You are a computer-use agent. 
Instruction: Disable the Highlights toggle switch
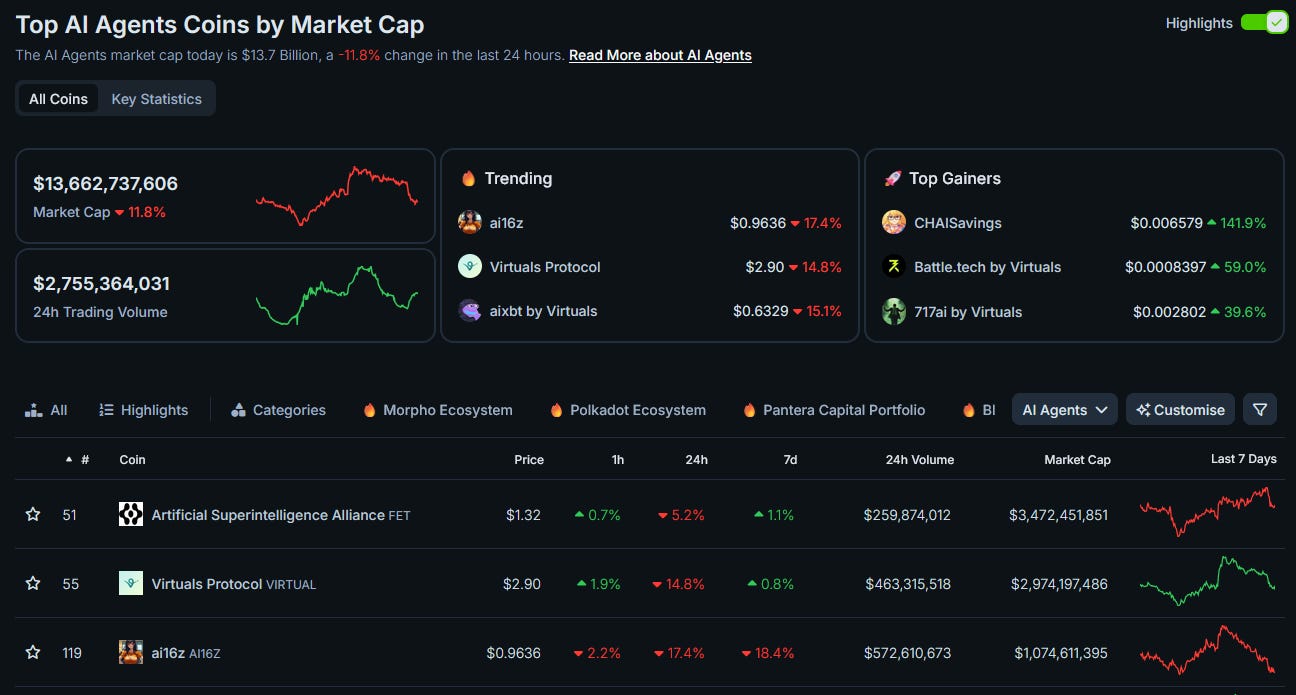(1264, 22)
